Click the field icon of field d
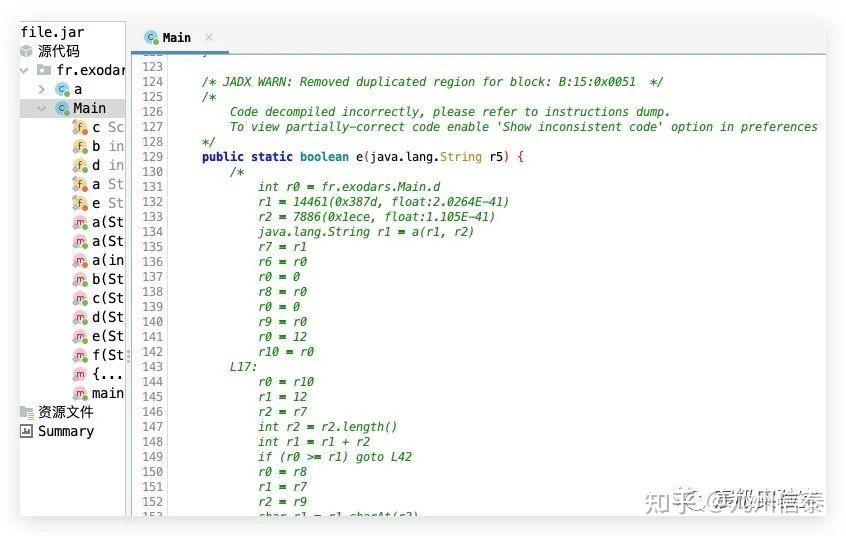846x536 pixels. pyautogui.click(x=80, y=166)
